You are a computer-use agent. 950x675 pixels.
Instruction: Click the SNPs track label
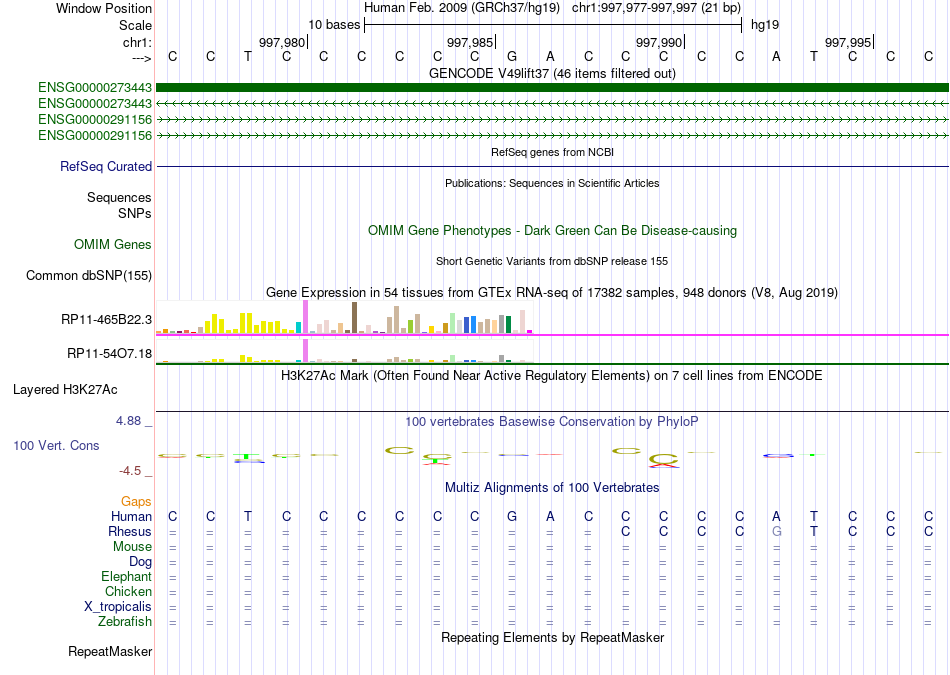coord(135,213)
